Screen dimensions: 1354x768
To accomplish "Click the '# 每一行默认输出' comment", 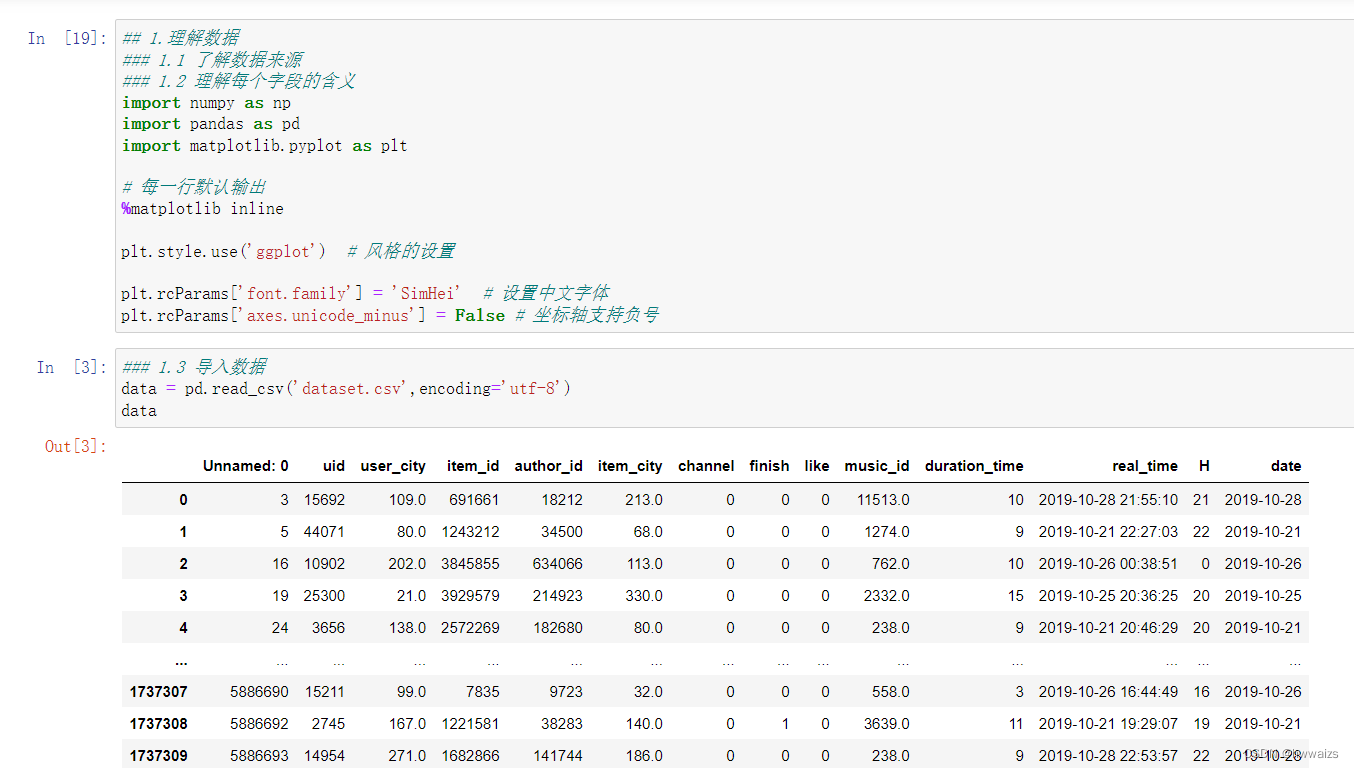I will 194,187.
